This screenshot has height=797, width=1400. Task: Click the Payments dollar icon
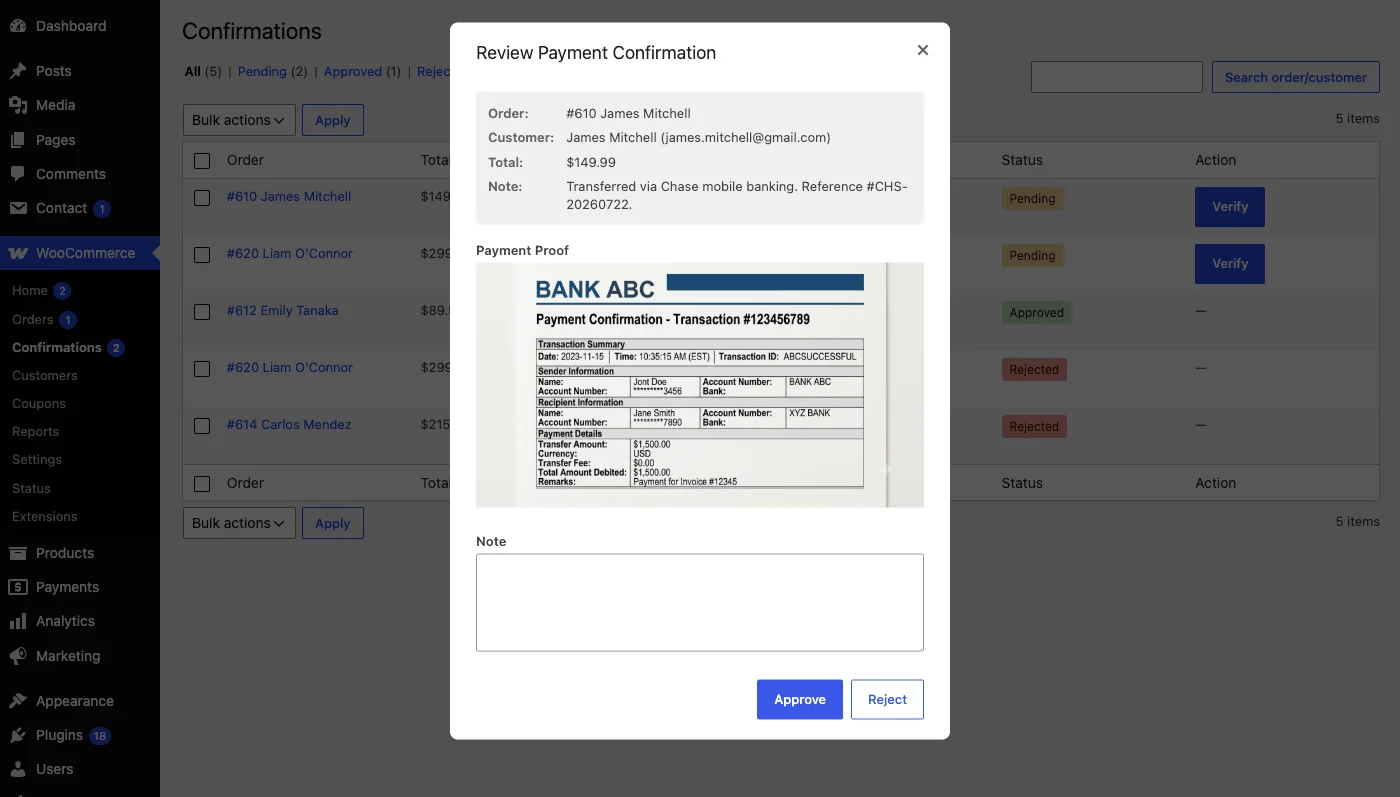click(18, 587)
